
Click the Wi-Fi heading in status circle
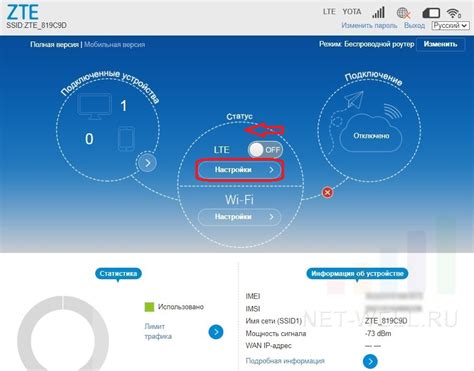(239, 200)
